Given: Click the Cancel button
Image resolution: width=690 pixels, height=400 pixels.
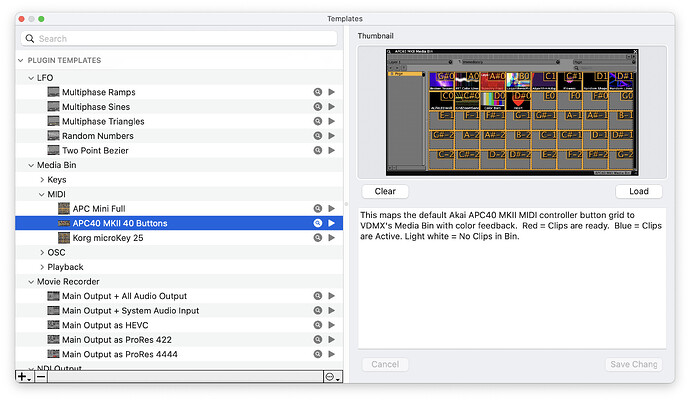Looking at the screenshot, I should pyautogui.click(x=385, y=364).
